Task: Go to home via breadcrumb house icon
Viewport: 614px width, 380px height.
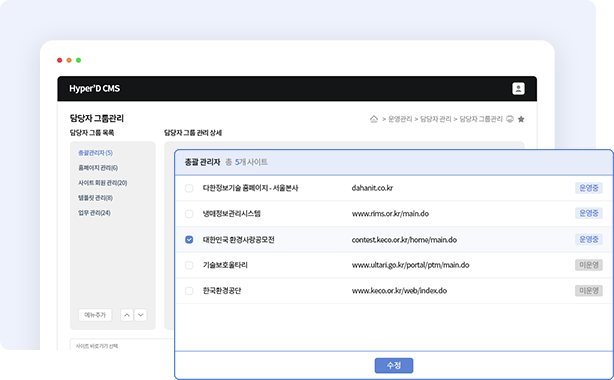Action: 374,119
